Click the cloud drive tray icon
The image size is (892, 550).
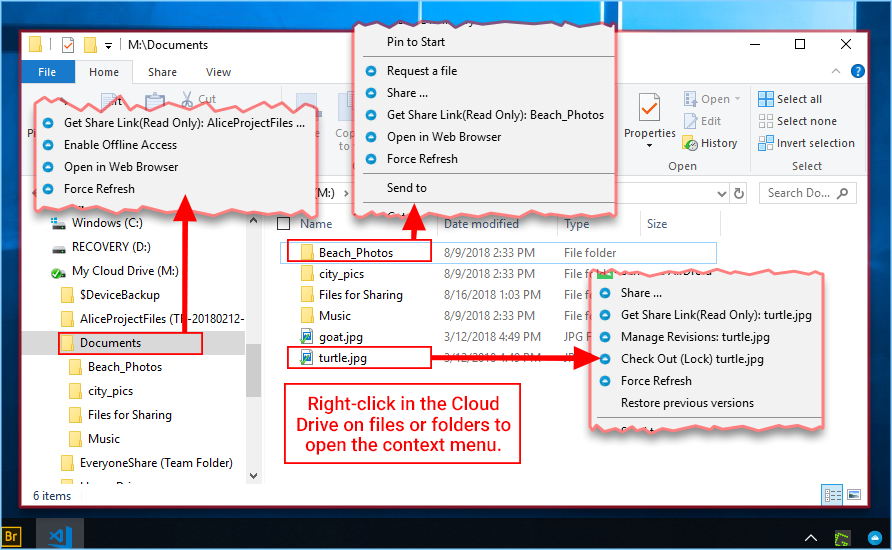874,537
